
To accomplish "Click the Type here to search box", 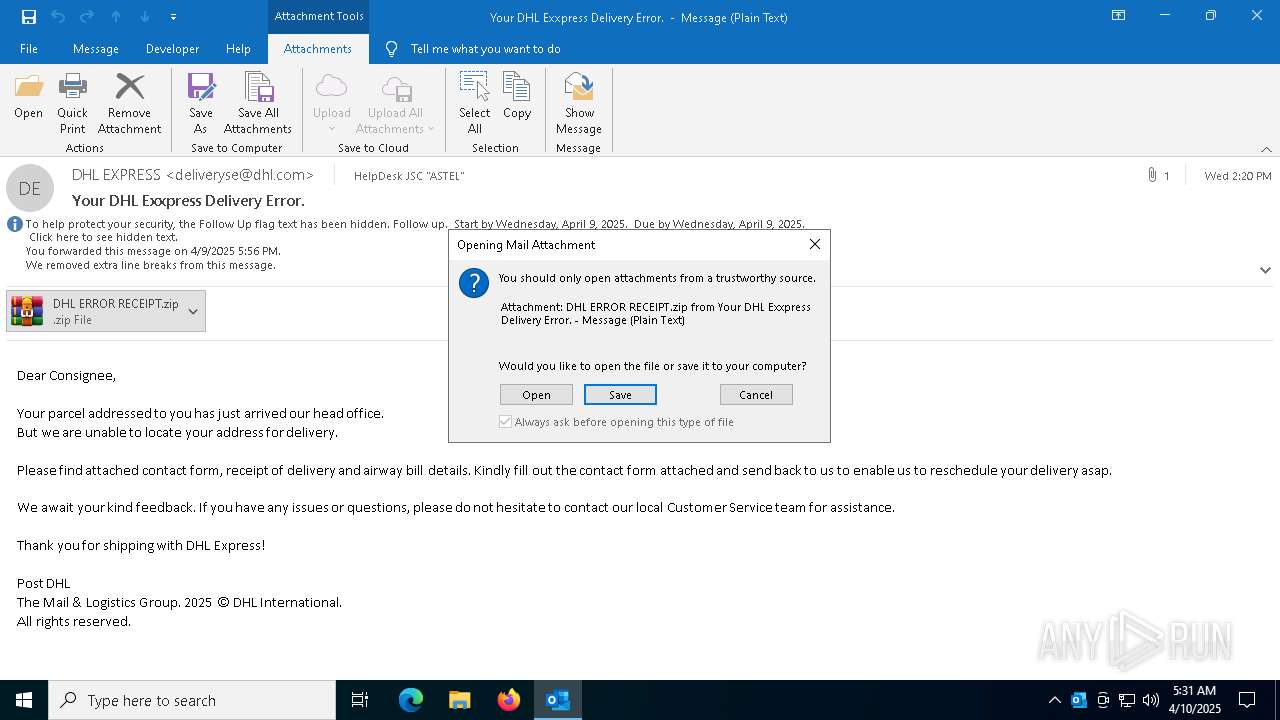I will tap(192, 700).
